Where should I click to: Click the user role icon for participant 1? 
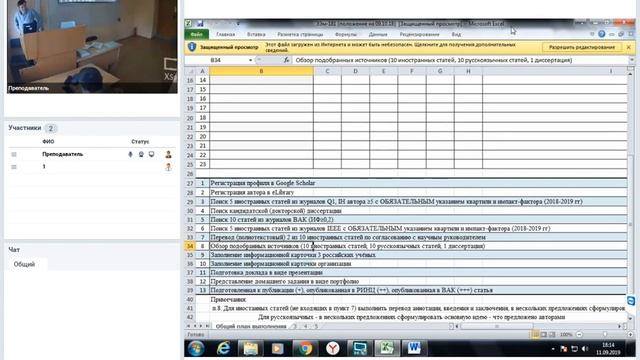(168, 167)
